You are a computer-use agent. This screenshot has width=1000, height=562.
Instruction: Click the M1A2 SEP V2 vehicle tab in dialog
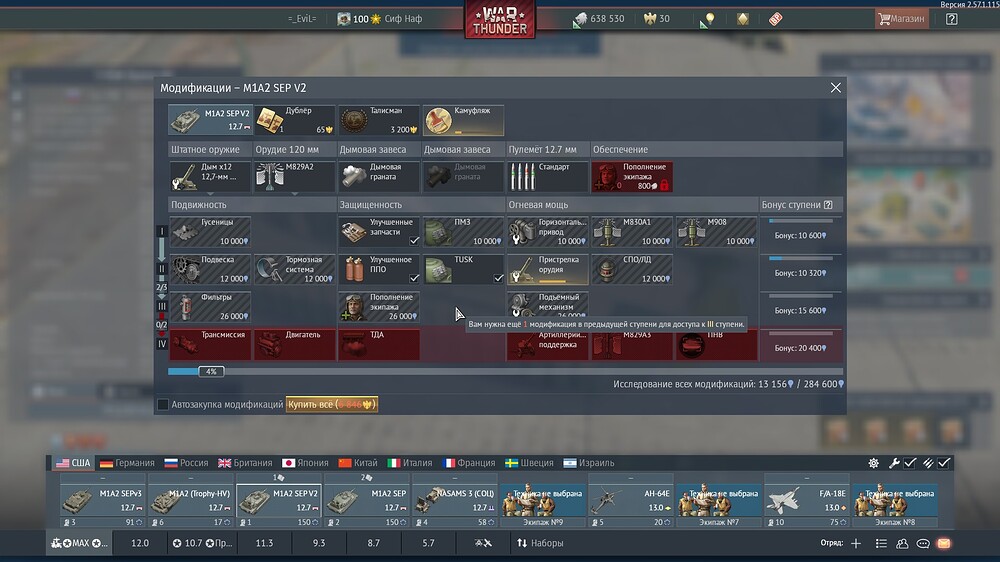click(x=210, y=120)
